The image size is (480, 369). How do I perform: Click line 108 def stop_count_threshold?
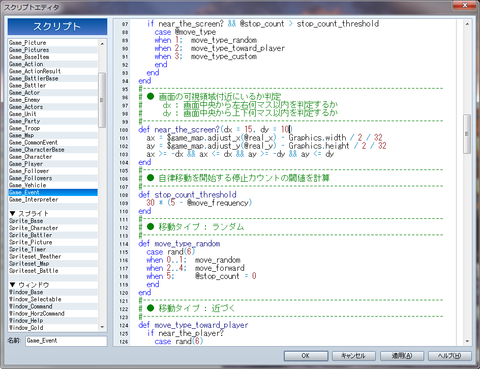click(x=187, y=195)
